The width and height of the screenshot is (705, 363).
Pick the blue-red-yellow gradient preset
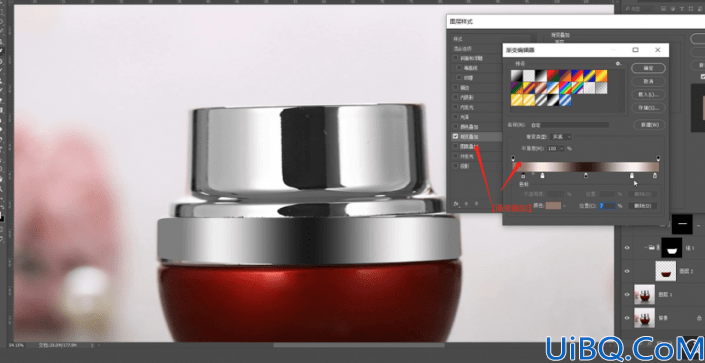click(577, 76)
